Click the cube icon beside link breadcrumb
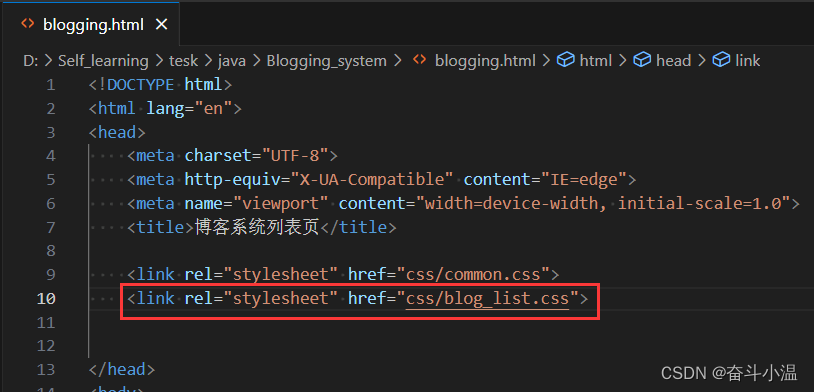The height and width of the screenshot is (392, 814). 721,60
